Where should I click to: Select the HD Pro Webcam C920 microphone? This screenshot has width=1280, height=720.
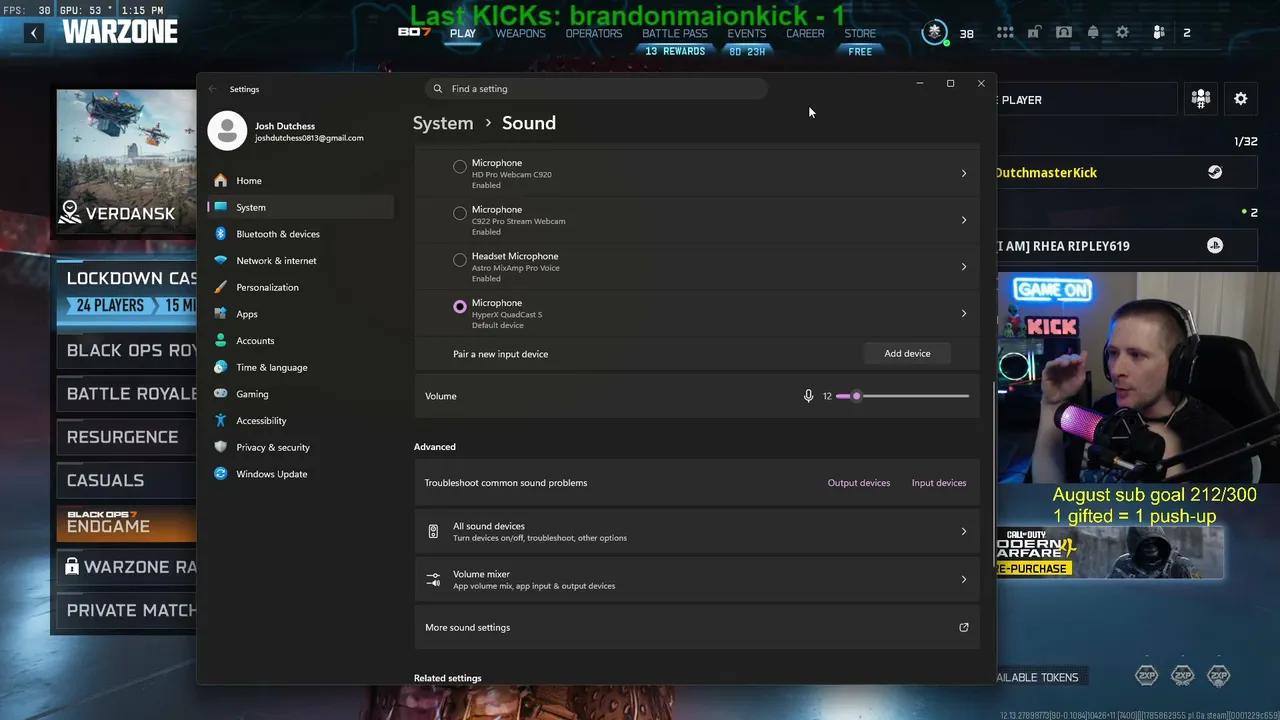460,166
